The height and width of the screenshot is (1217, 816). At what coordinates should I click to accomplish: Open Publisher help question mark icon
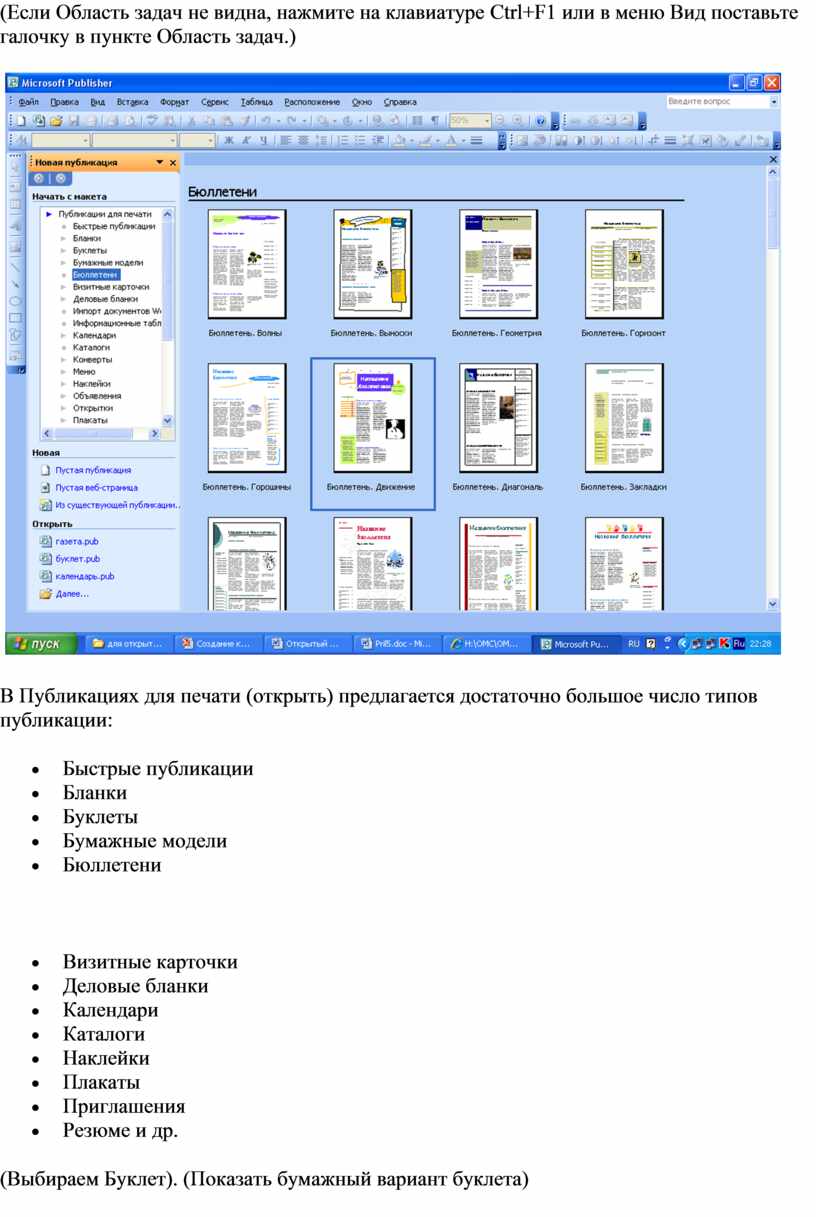(x=541, y=121)
